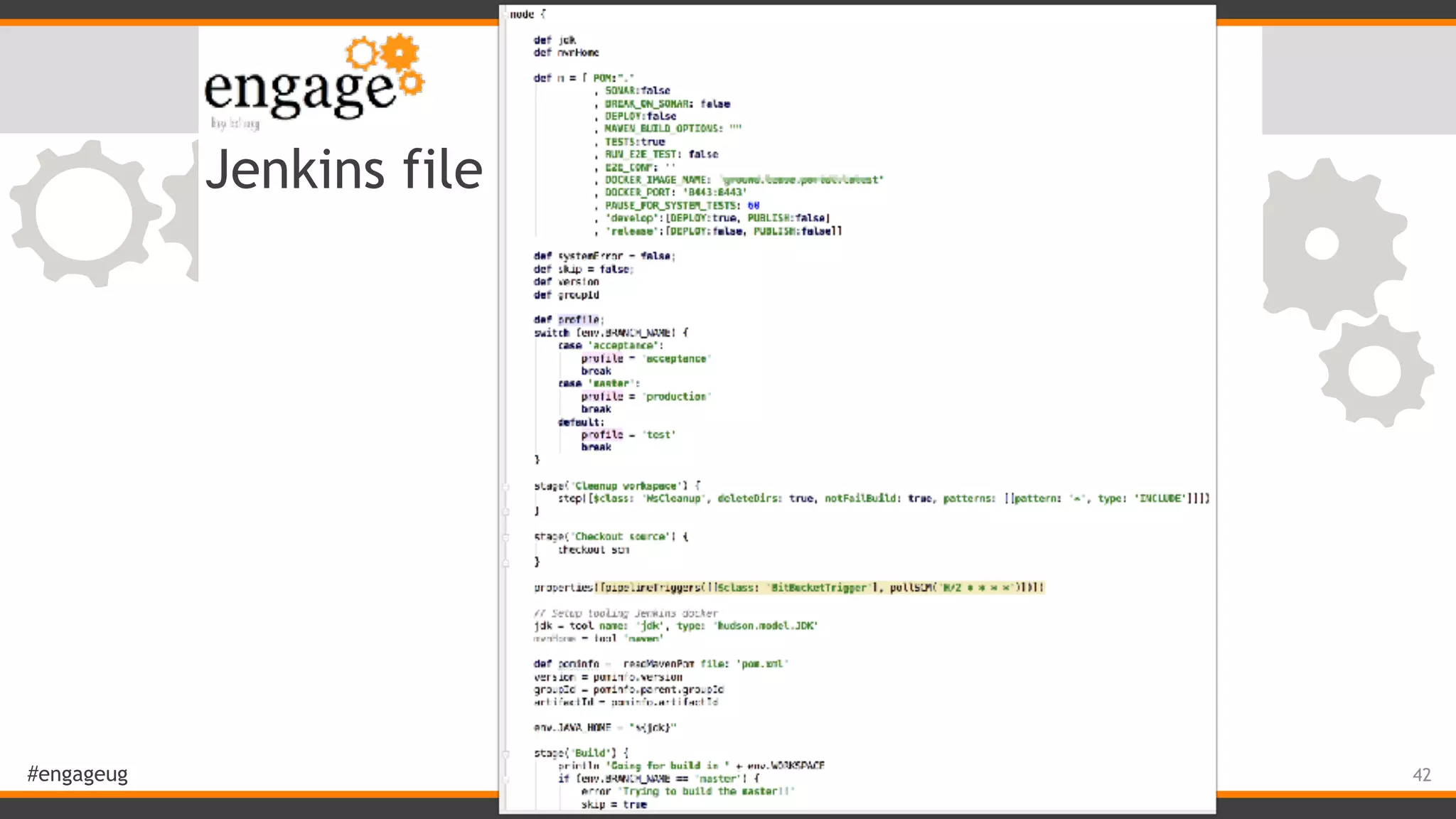
Task: Click the DOCKER_IMAGE_NAME value string
Action: point(802,180)
